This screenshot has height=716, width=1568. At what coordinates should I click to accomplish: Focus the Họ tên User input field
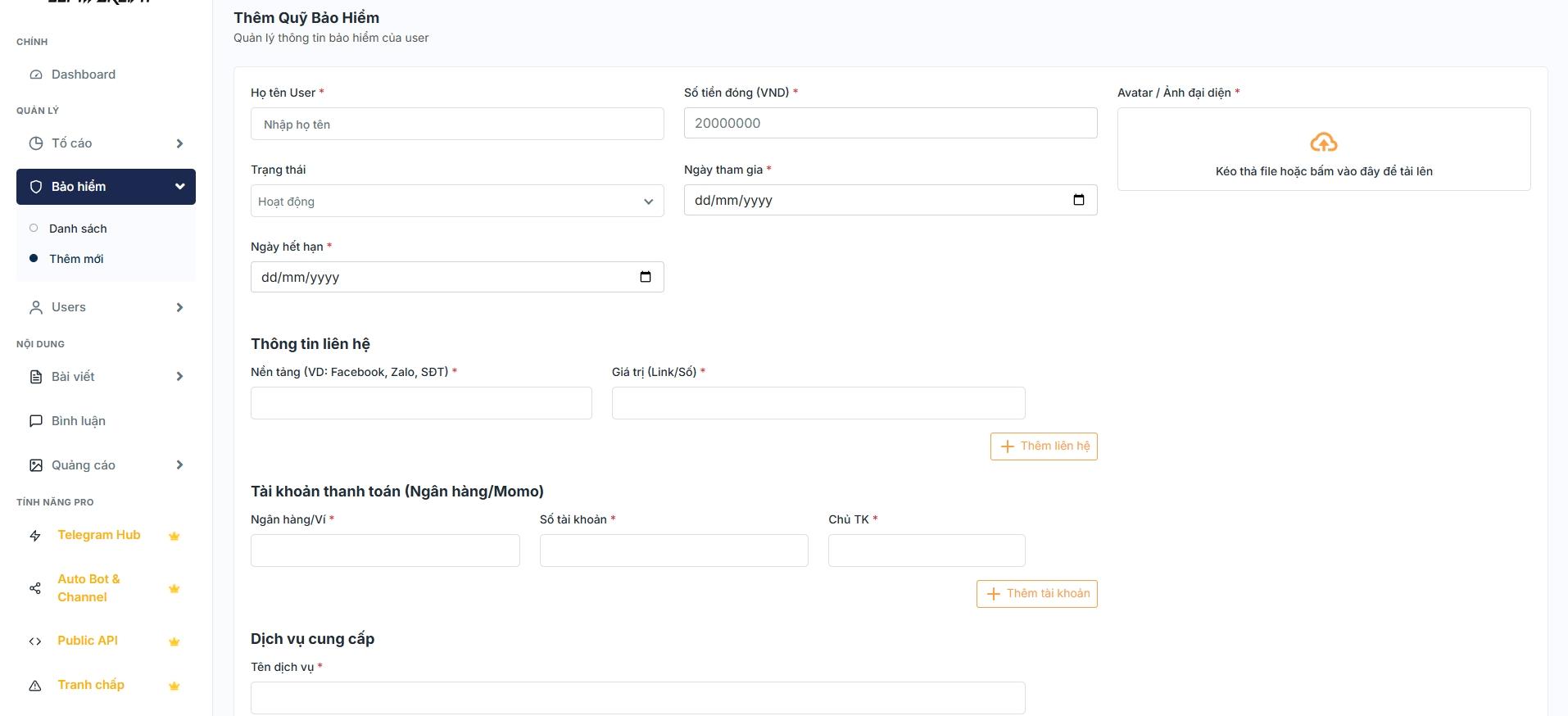pos(456,125)
